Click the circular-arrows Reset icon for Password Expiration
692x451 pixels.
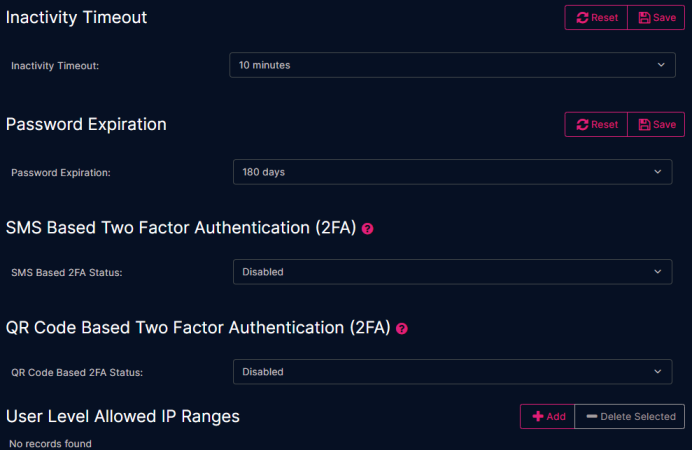click(582, 124)
